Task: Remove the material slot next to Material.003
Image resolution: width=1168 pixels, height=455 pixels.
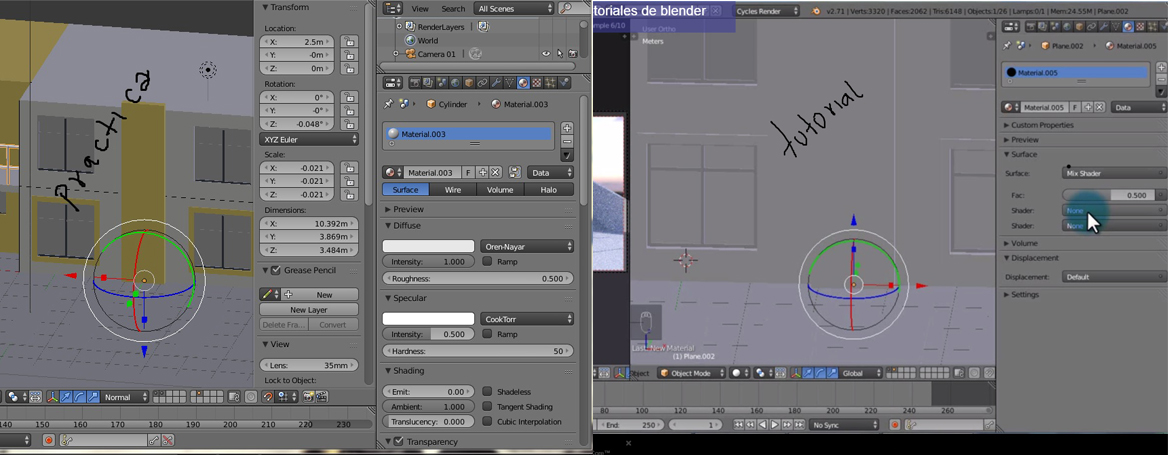Action: pos(567,141)
